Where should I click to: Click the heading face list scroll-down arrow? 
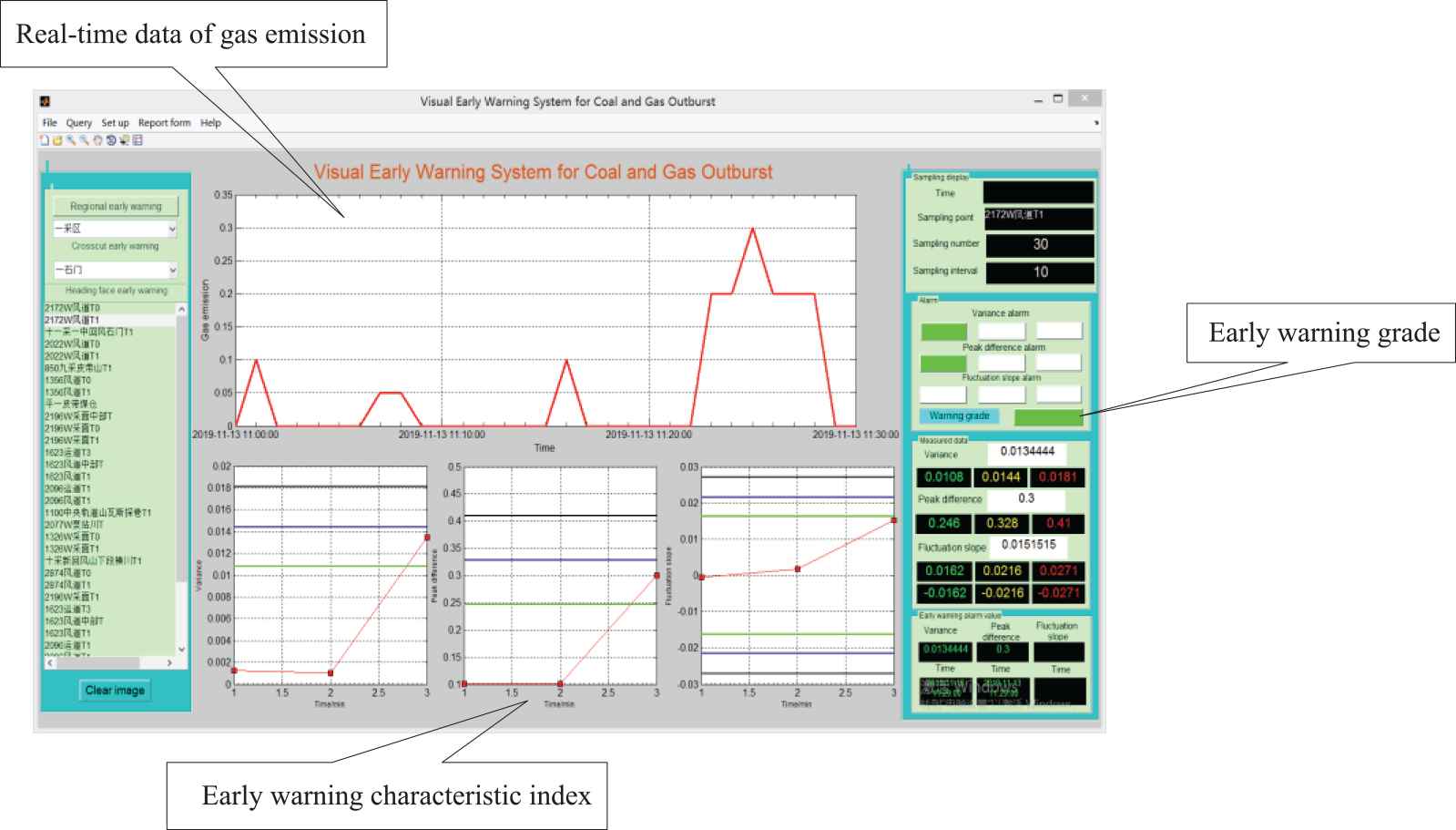180,649
